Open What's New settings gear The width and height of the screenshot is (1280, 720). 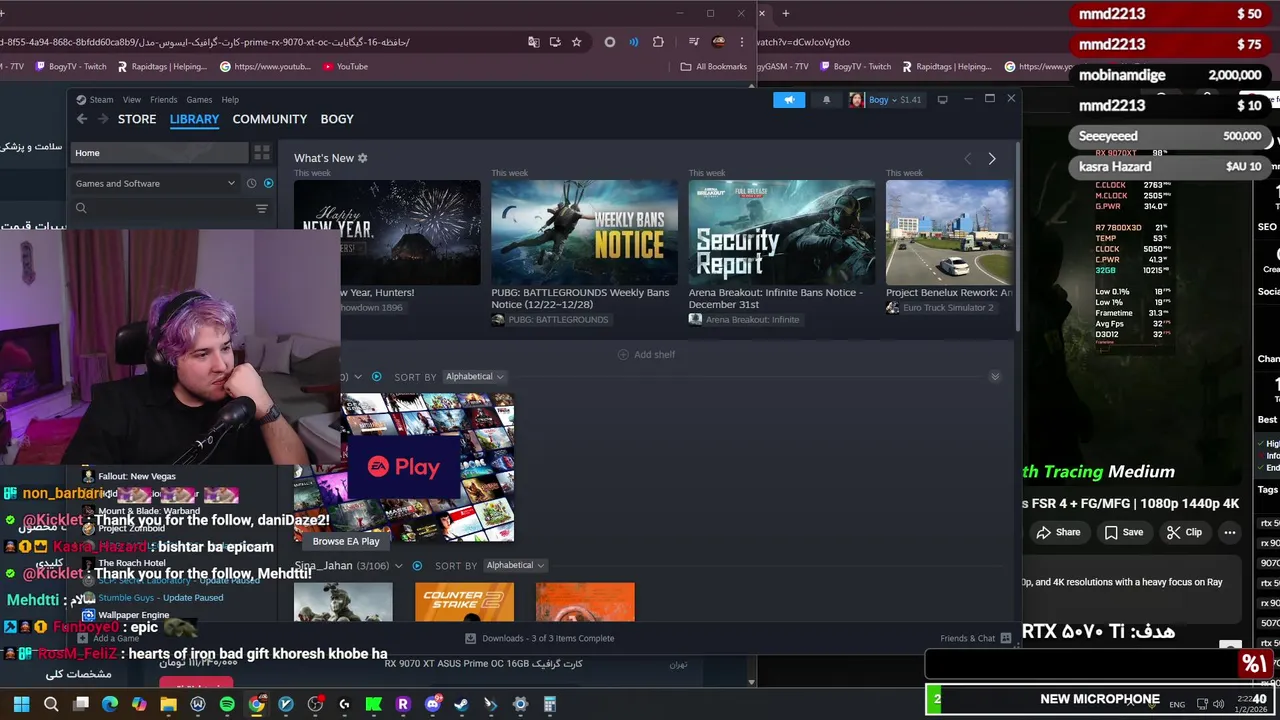point(363,158)
